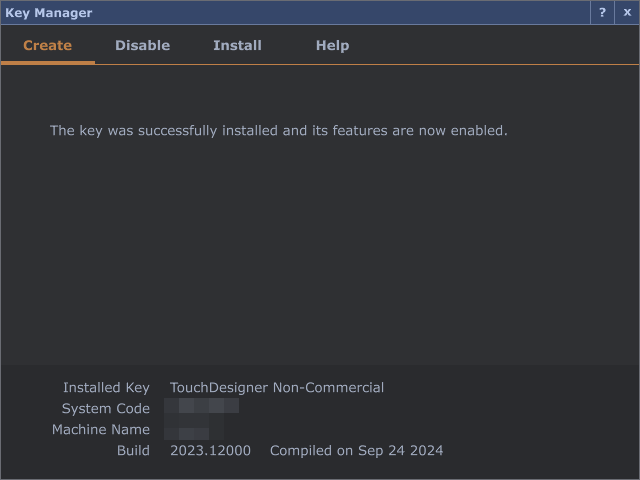Select the build number 2023.12000
Screen dimensions: 640x480
pos(212,451)
